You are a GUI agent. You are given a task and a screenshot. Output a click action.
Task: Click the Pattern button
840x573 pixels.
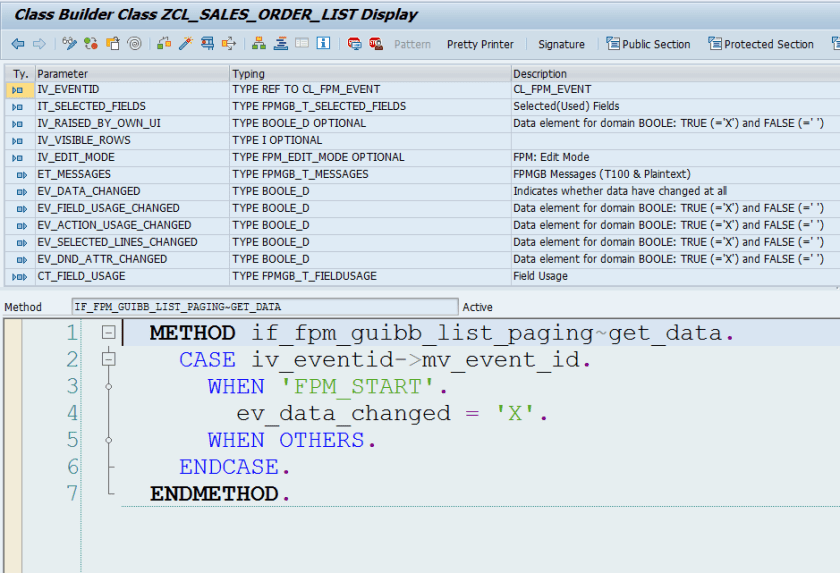[412, 44]
